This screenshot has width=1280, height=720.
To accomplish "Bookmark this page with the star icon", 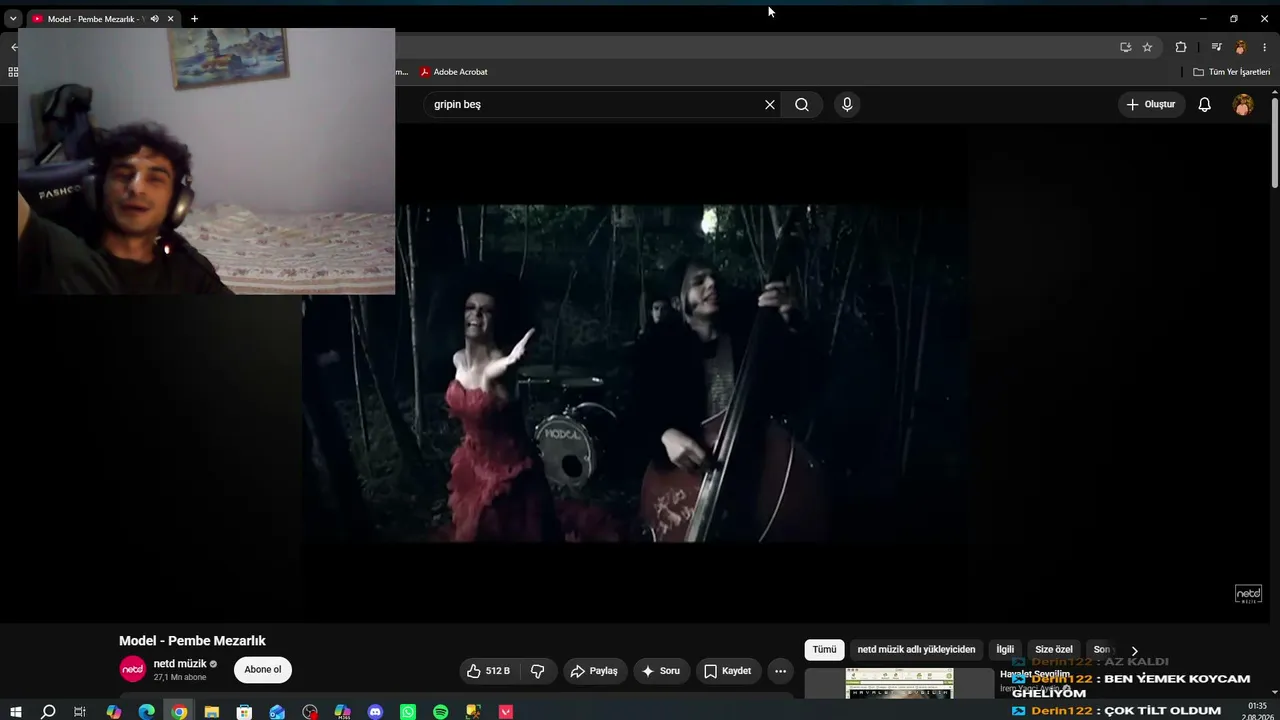I will click(1147, 47).
